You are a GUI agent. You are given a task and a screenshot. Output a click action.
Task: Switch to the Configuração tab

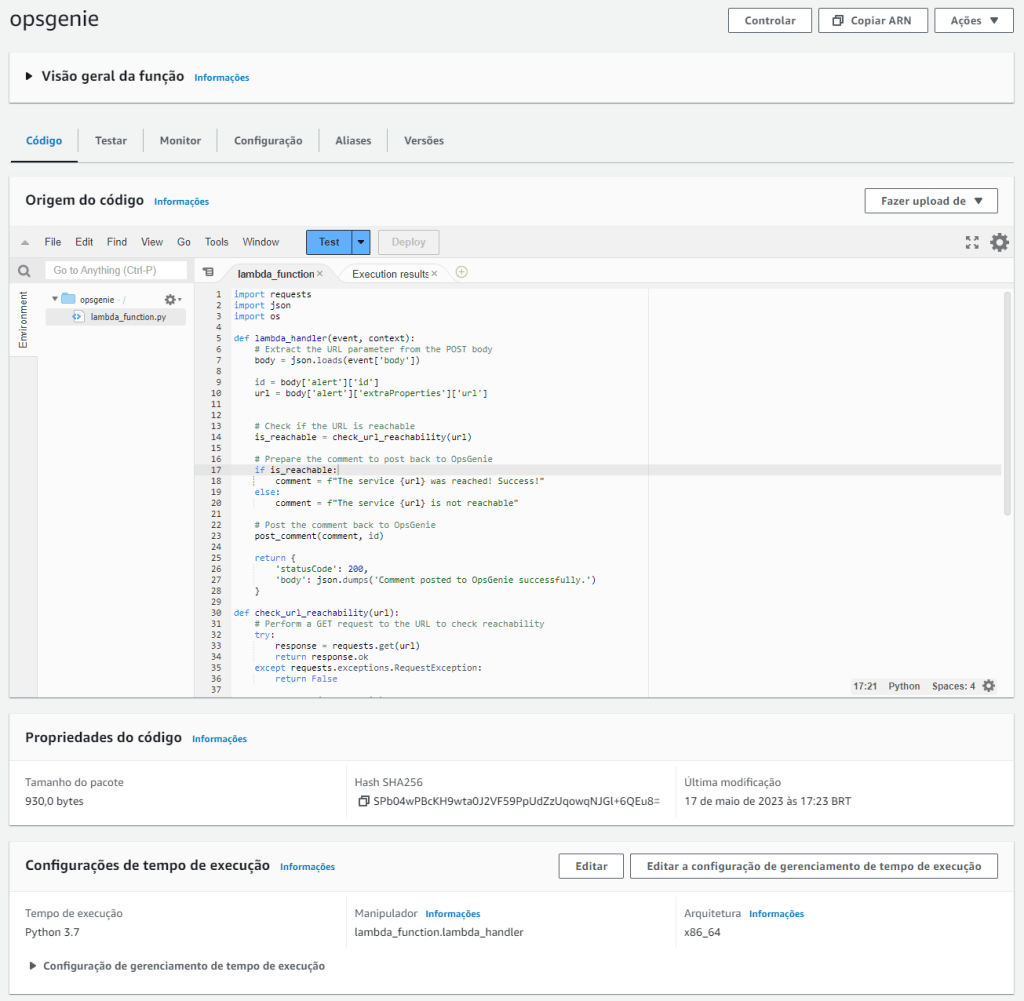268,141
